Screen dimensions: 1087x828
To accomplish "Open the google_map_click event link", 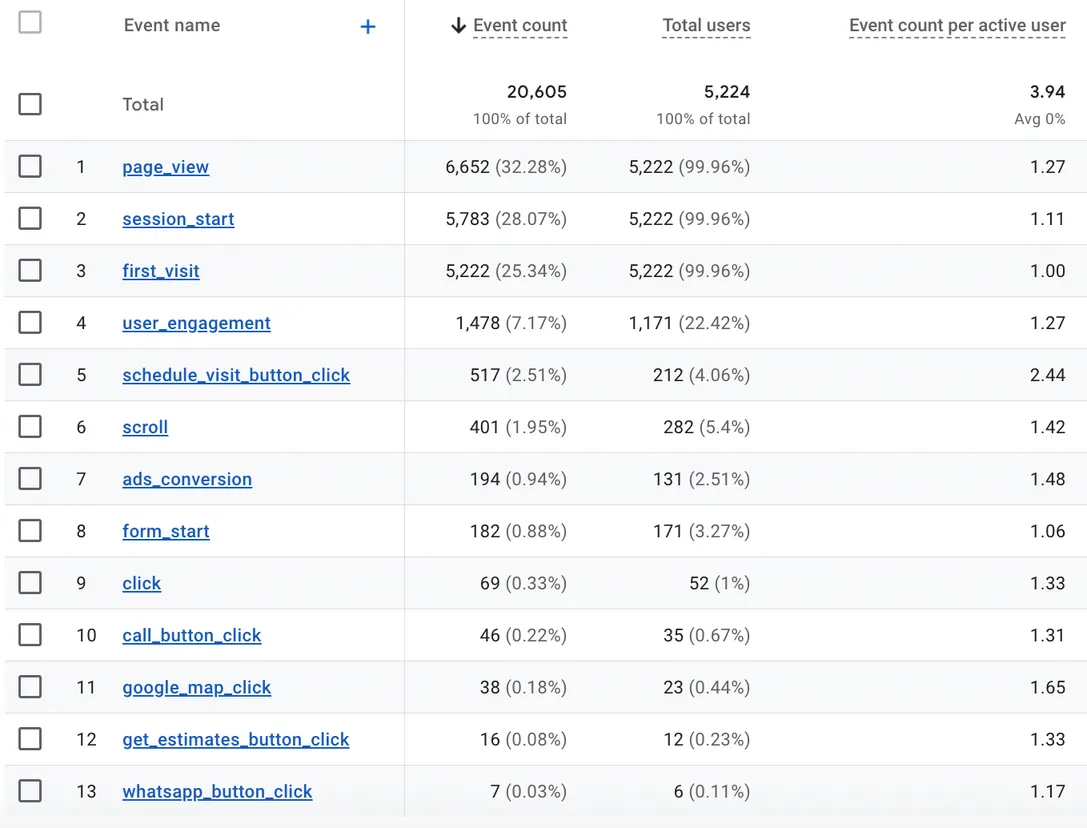I will pyautogui.click(x=196, y=687).
